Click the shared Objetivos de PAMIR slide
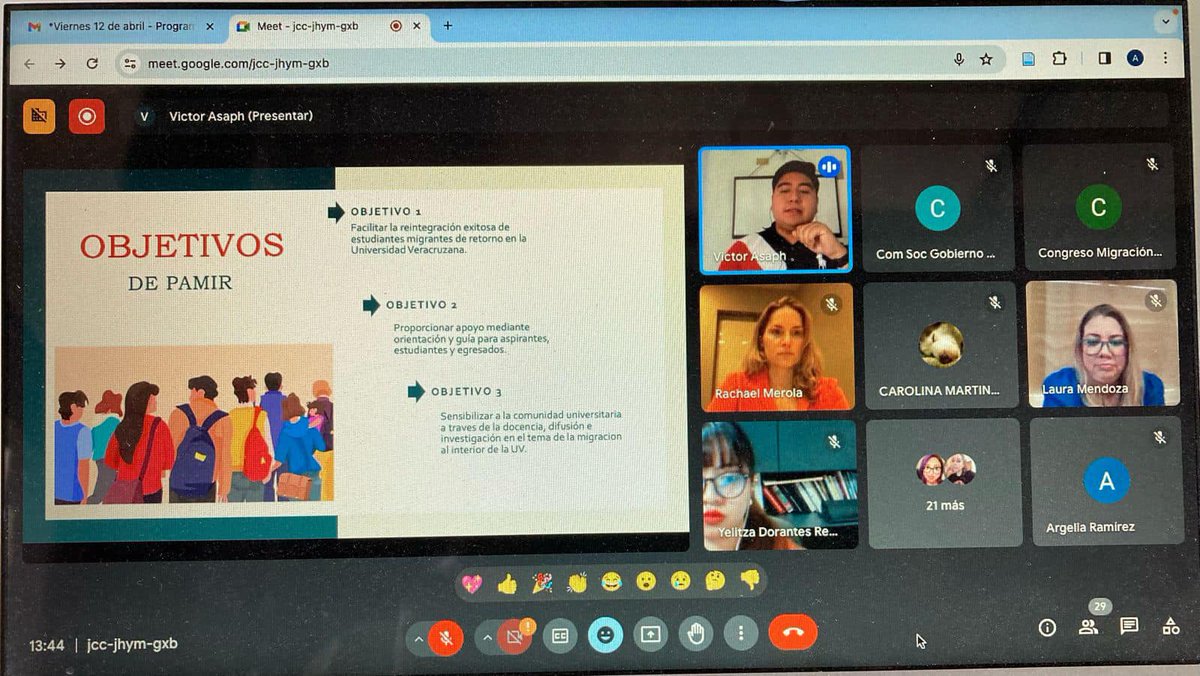This screenshot has height=676, width=1200. pos(355,353)
